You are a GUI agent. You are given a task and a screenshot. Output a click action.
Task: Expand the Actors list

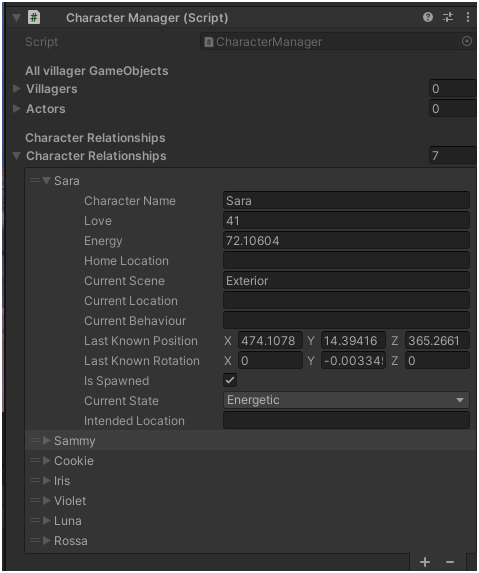[16, 109]
